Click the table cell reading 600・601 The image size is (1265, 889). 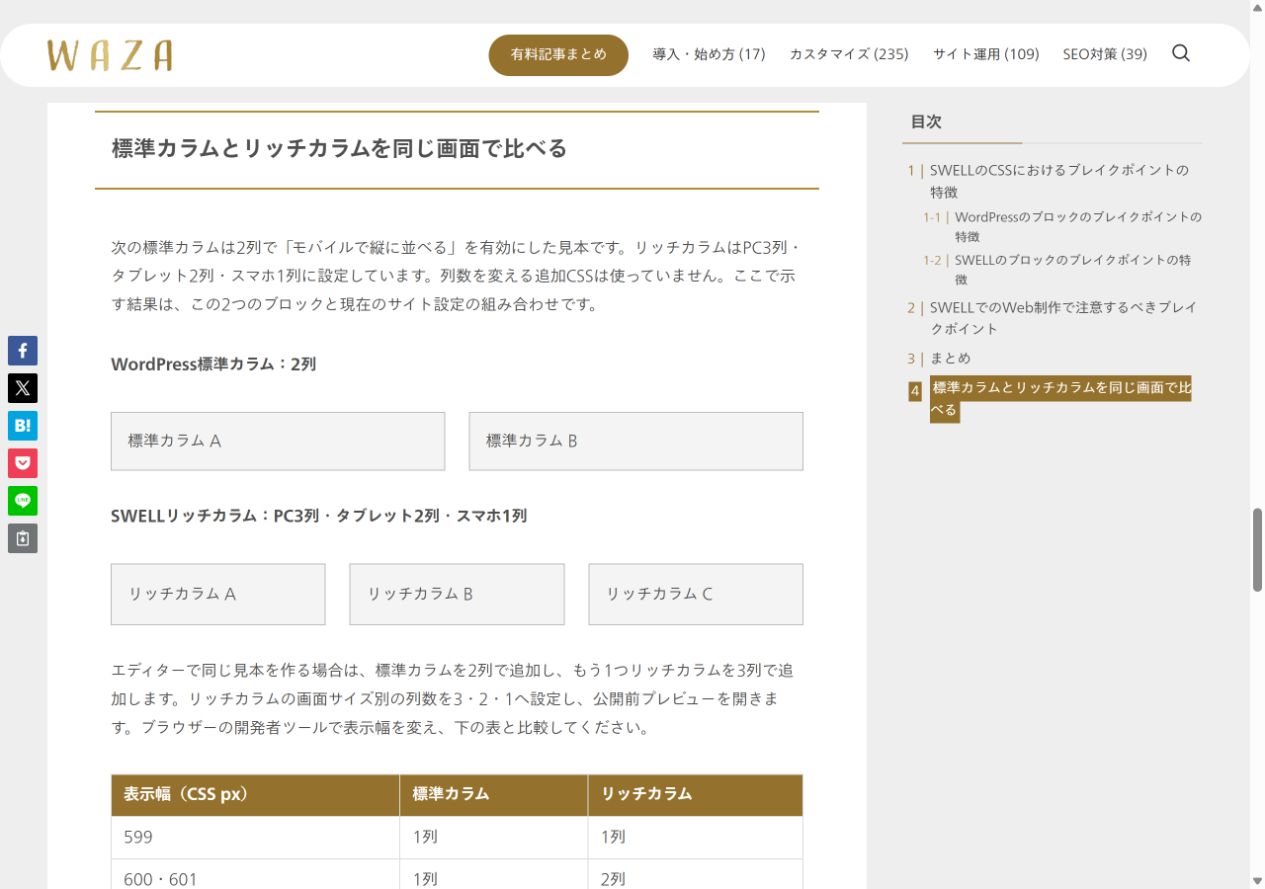click(255, 875)
